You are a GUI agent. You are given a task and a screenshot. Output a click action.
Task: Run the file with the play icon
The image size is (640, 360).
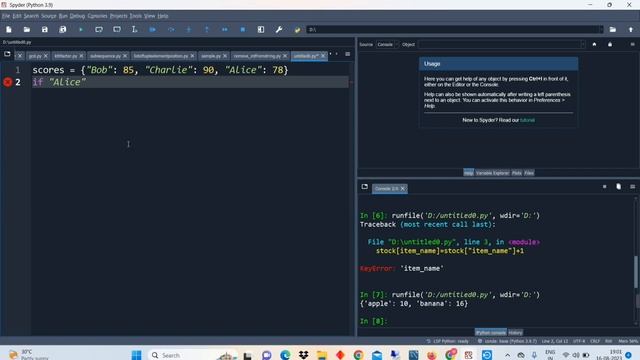pos(81,29)
